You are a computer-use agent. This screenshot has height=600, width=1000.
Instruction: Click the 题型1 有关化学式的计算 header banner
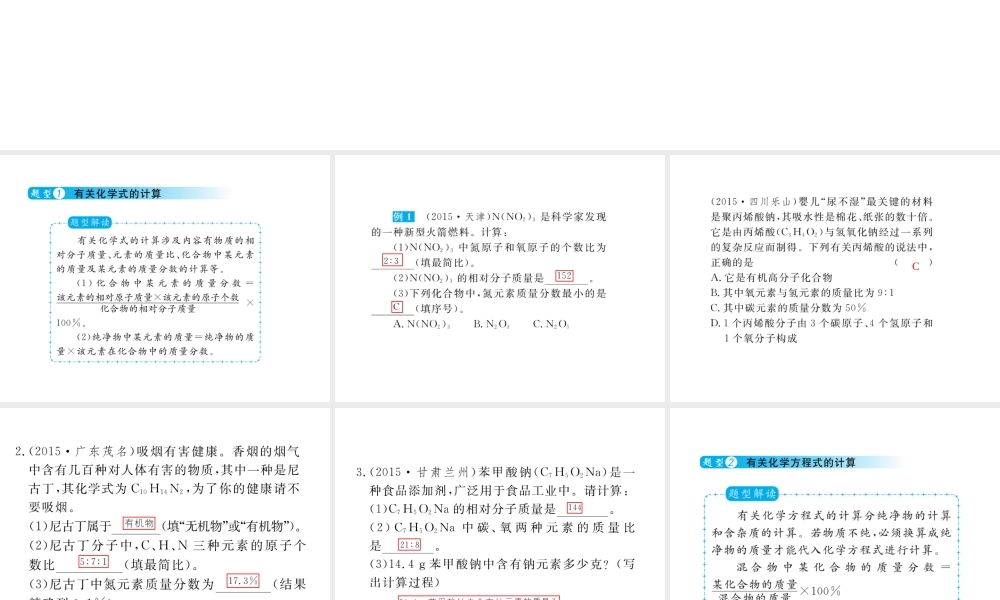tap(129, 193)
